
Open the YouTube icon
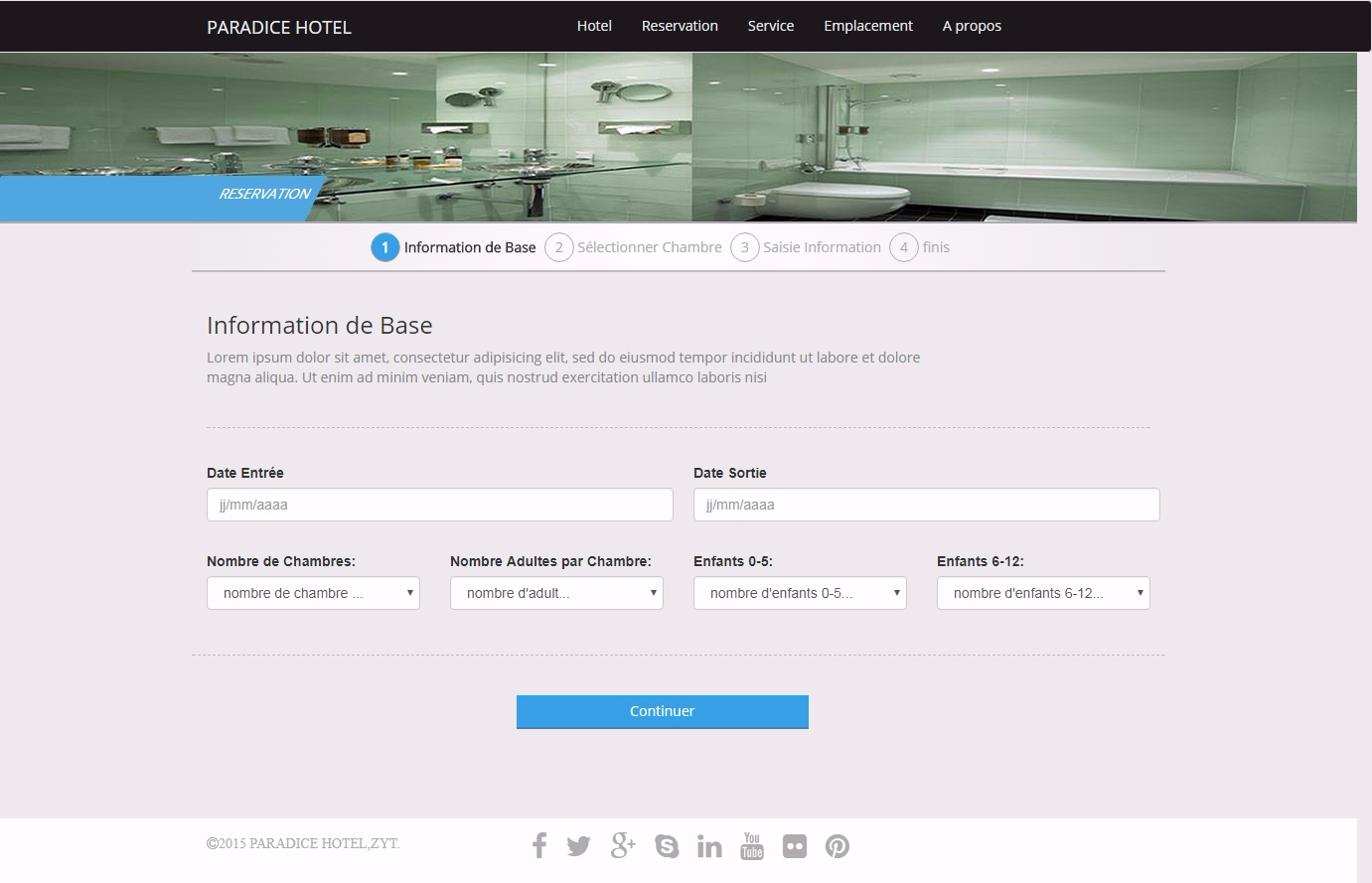(752, 845)
